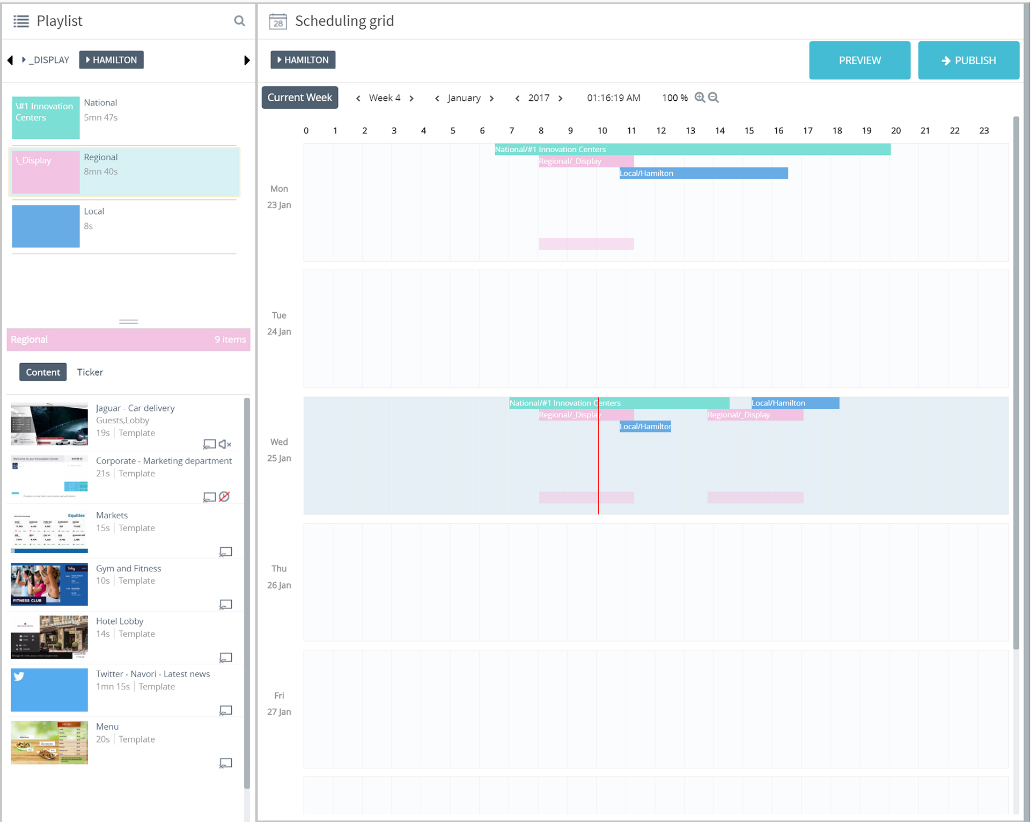Click the Scheduling grid calendar icon
The width and height of the screenshot is (1031, 822).
pos(278,21)
